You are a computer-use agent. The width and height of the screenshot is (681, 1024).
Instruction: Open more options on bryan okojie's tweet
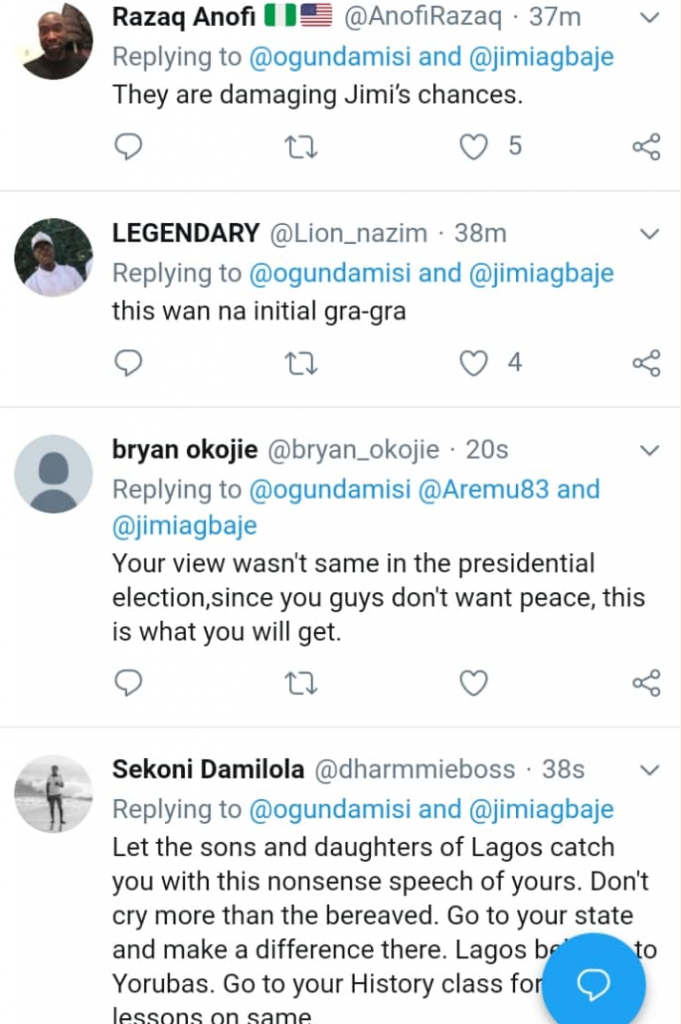[649, 450]
